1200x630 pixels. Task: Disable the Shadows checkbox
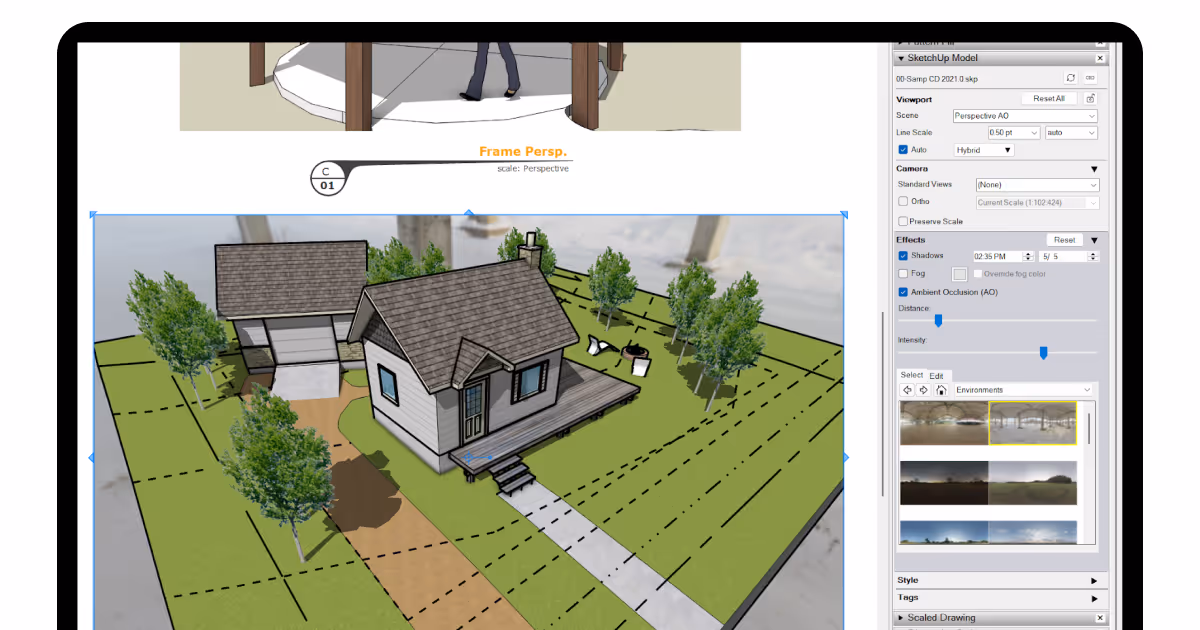tap(903, 256)
